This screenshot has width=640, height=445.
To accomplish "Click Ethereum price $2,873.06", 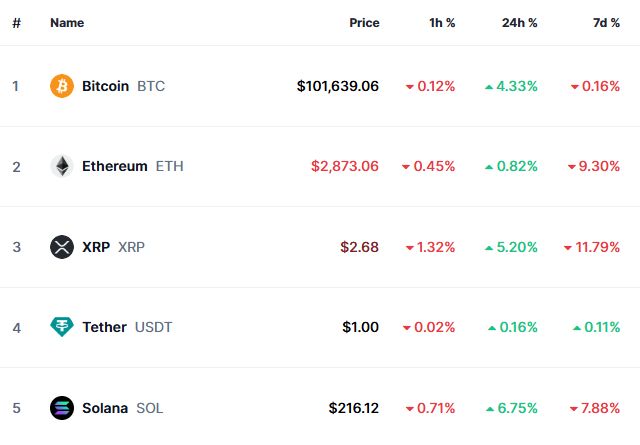I will point(345,166).
